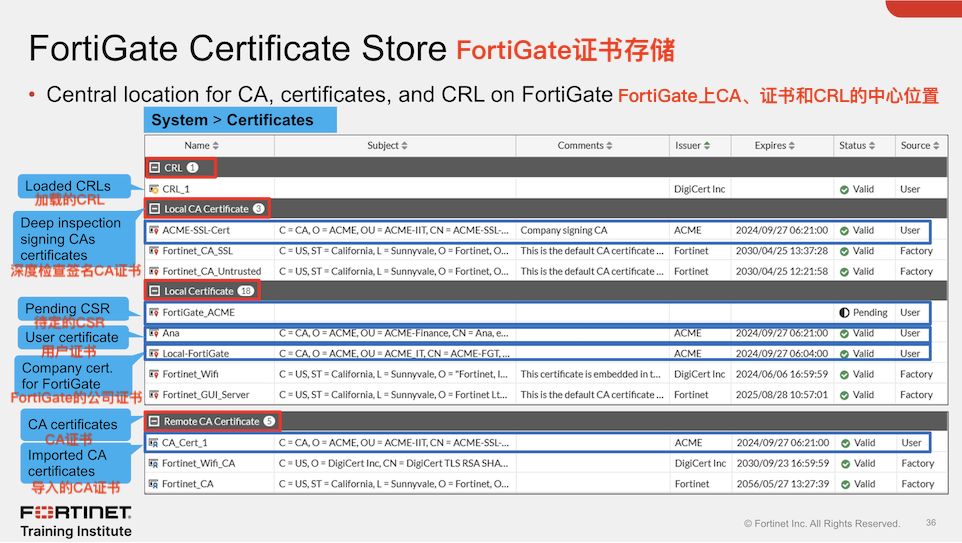Click the DigiCert Inc issuer of CRL_1
Image resolution: width=962 pixels, height=543 pixels.
[699, 189]
